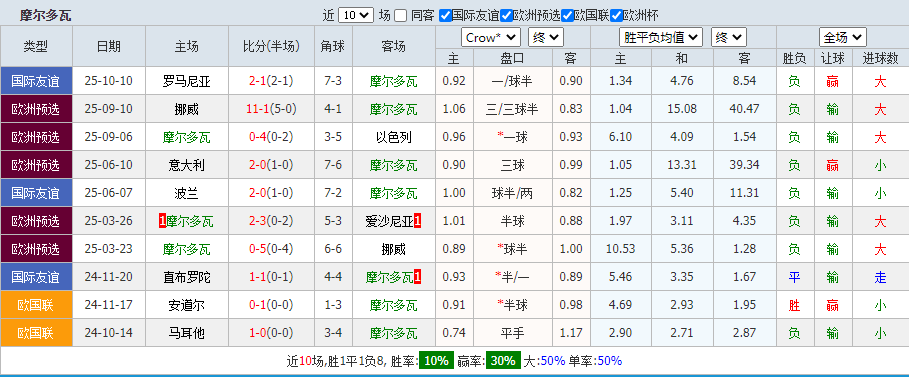The height and width of the screenshot is (377, 909).
Task: Click the 胜 result in the 安道尔 row
Action: [794, 305]
